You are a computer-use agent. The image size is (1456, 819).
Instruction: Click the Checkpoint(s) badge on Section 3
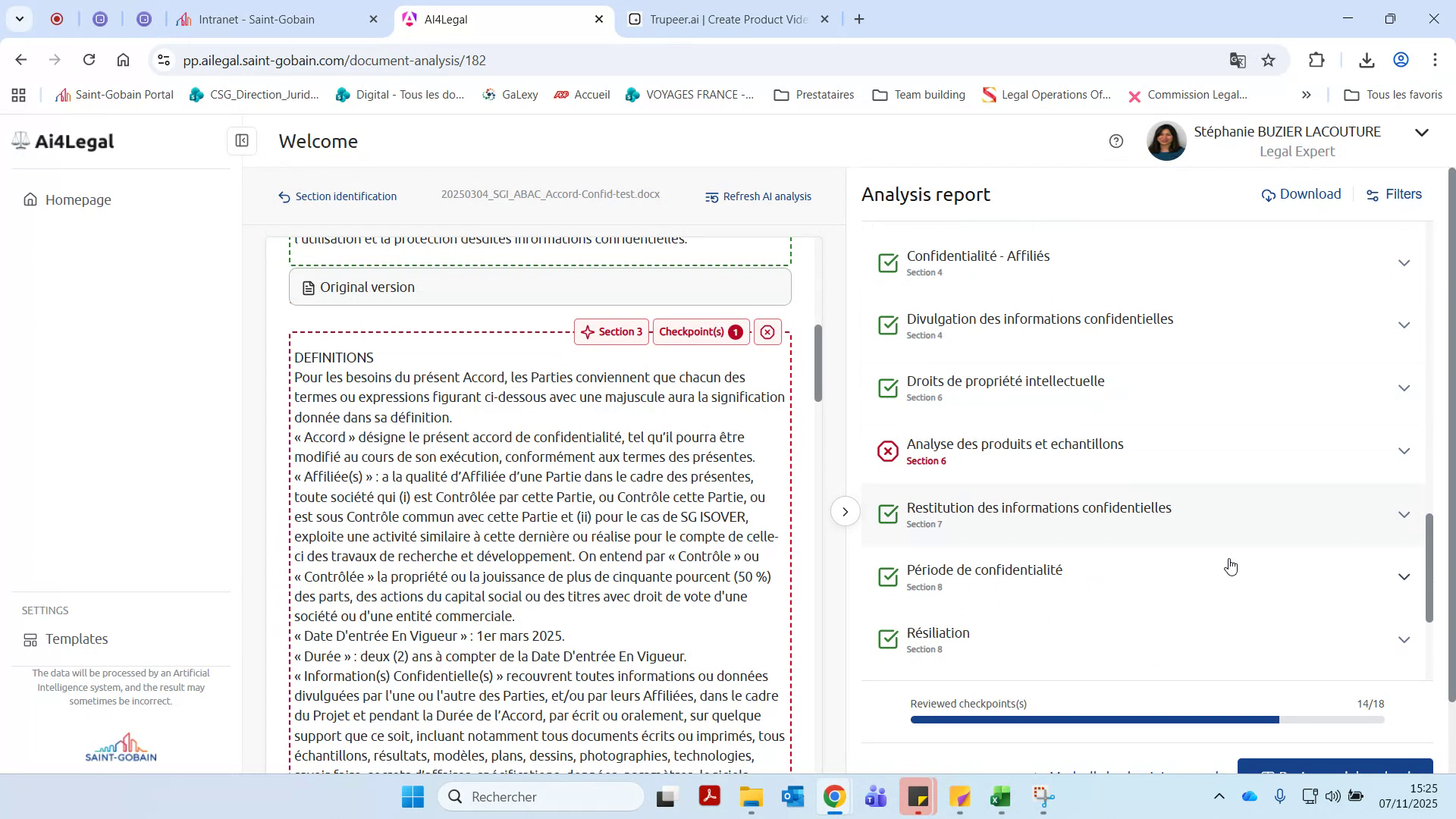click(699, 331)
